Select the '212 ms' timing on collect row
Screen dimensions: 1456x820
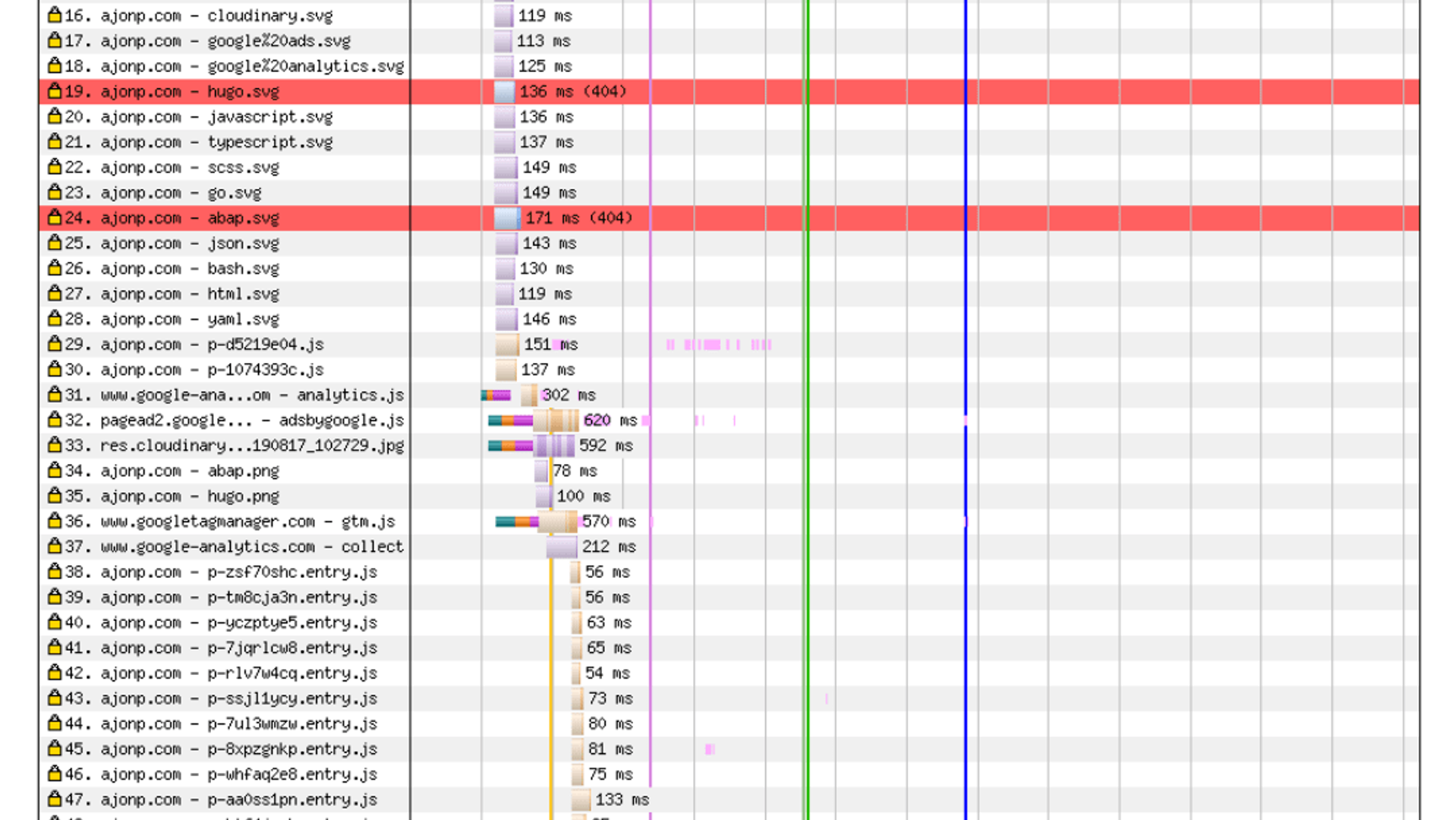(609, 547)
